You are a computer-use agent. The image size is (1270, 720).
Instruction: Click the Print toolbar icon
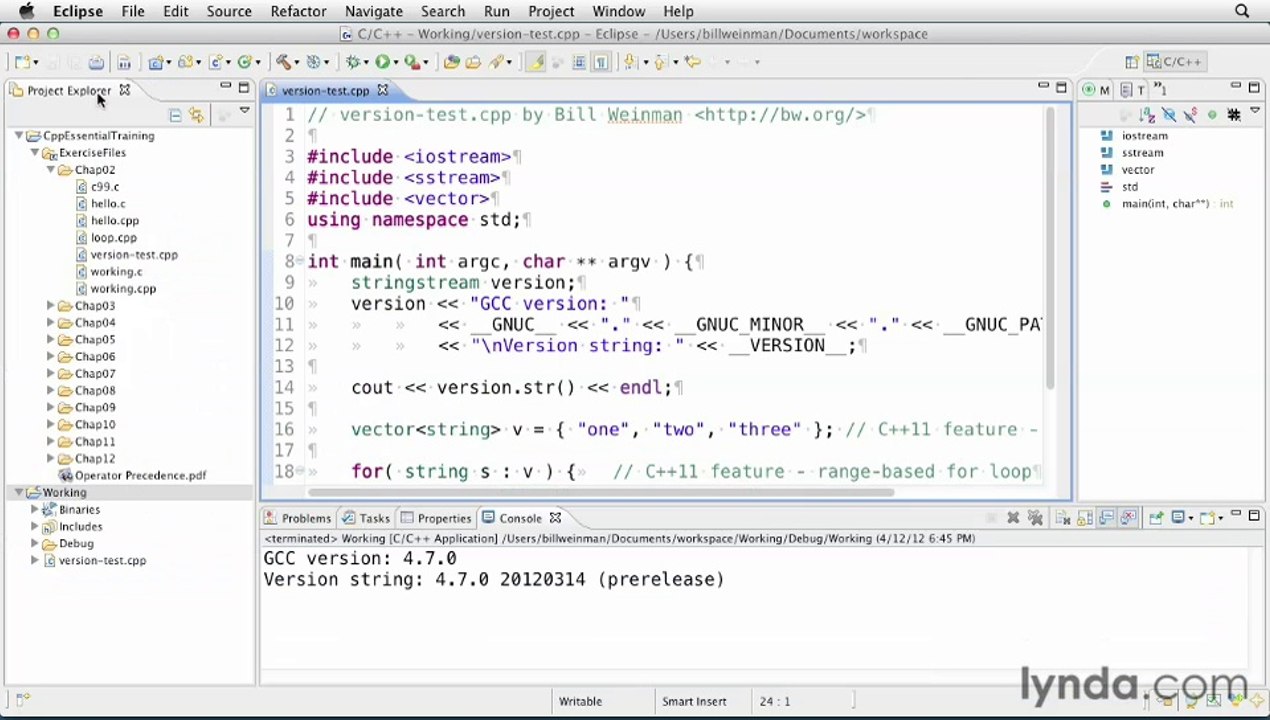96,62
